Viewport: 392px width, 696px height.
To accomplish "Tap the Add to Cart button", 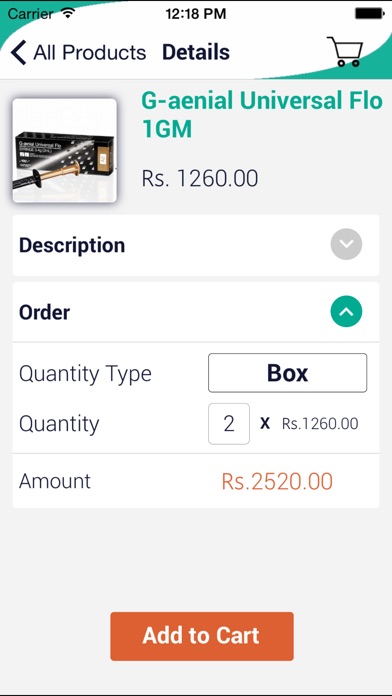I will pos(202,636).
